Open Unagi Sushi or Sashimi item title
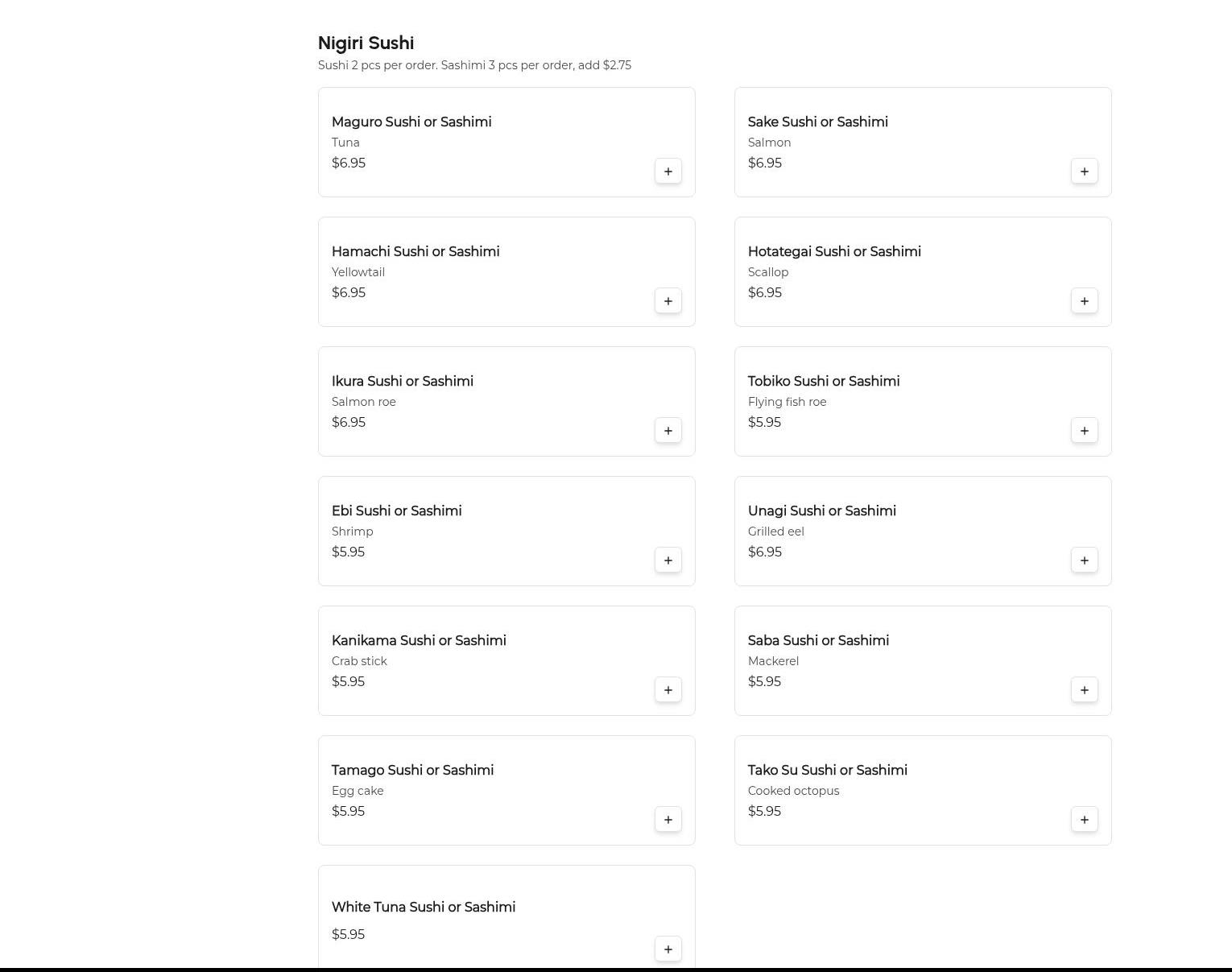The image size is (1232, 972). tap(821, 511)
